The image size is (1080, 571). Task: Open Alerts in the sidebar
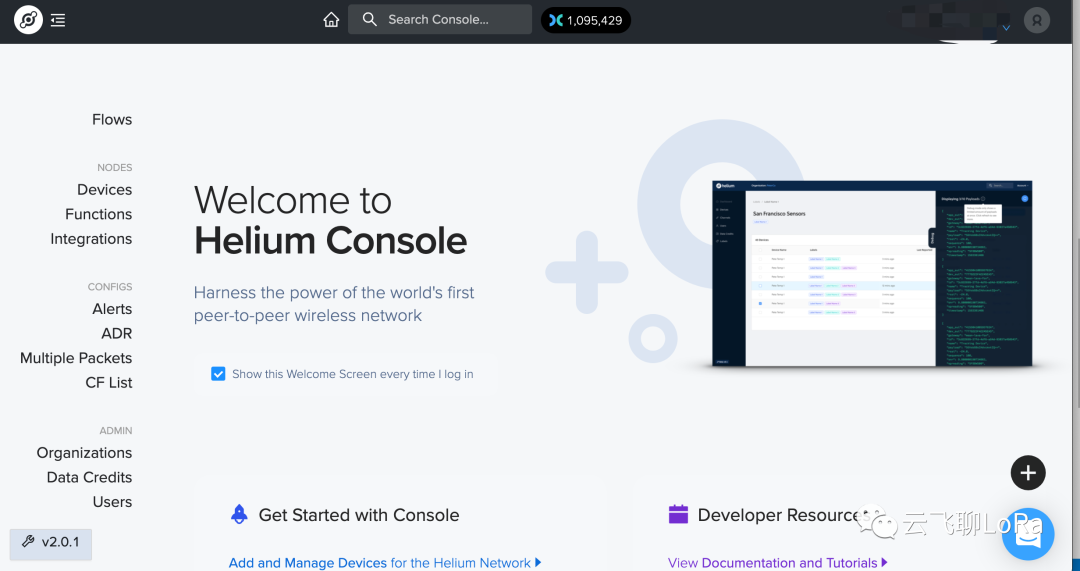[112, 309]
